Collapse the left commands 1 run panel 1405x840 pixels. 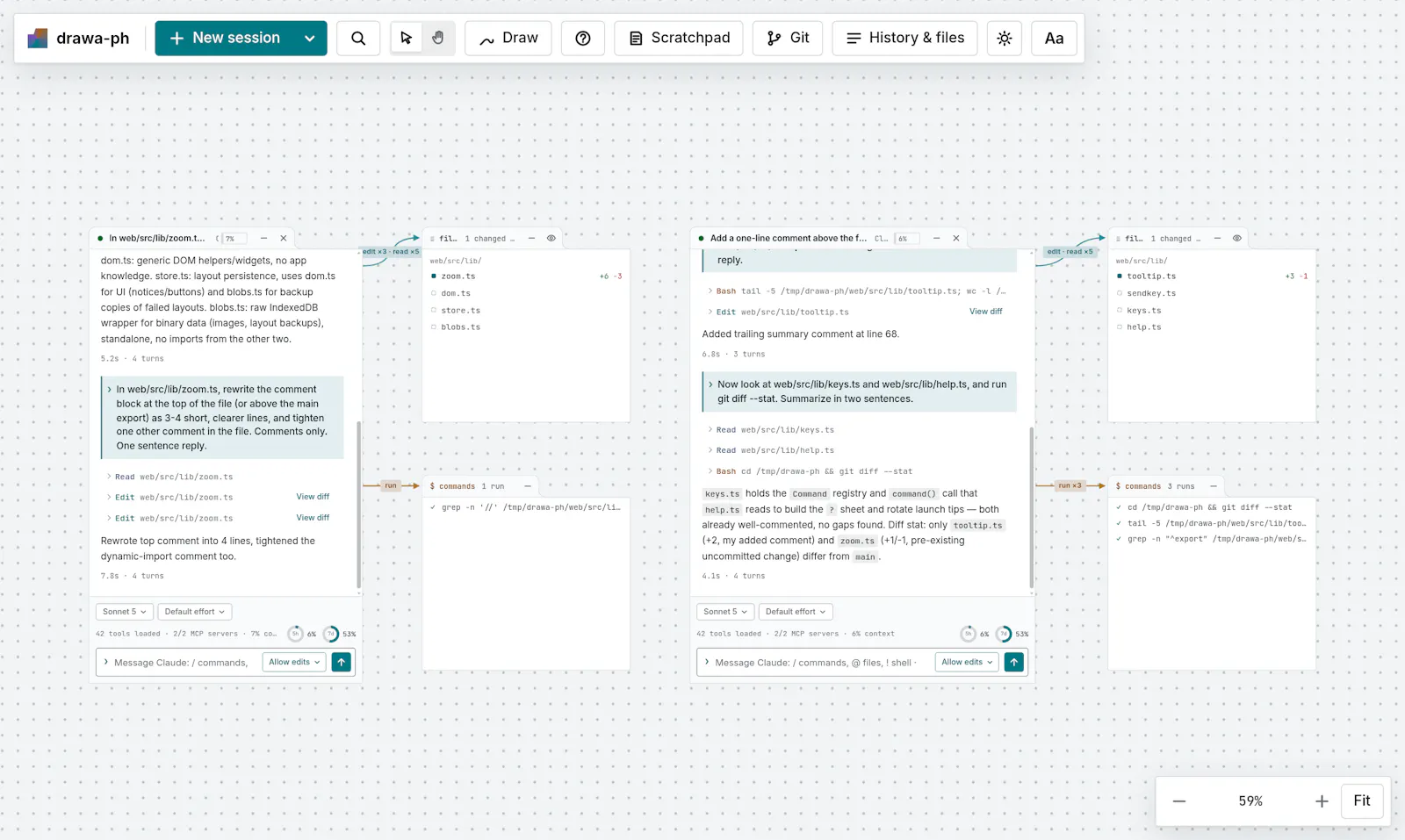528,485
